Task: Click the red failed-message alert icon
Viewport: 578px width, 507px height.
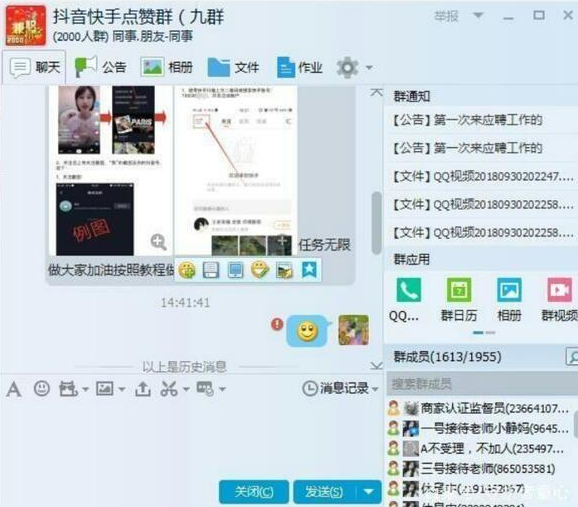Action: (277, 324)
